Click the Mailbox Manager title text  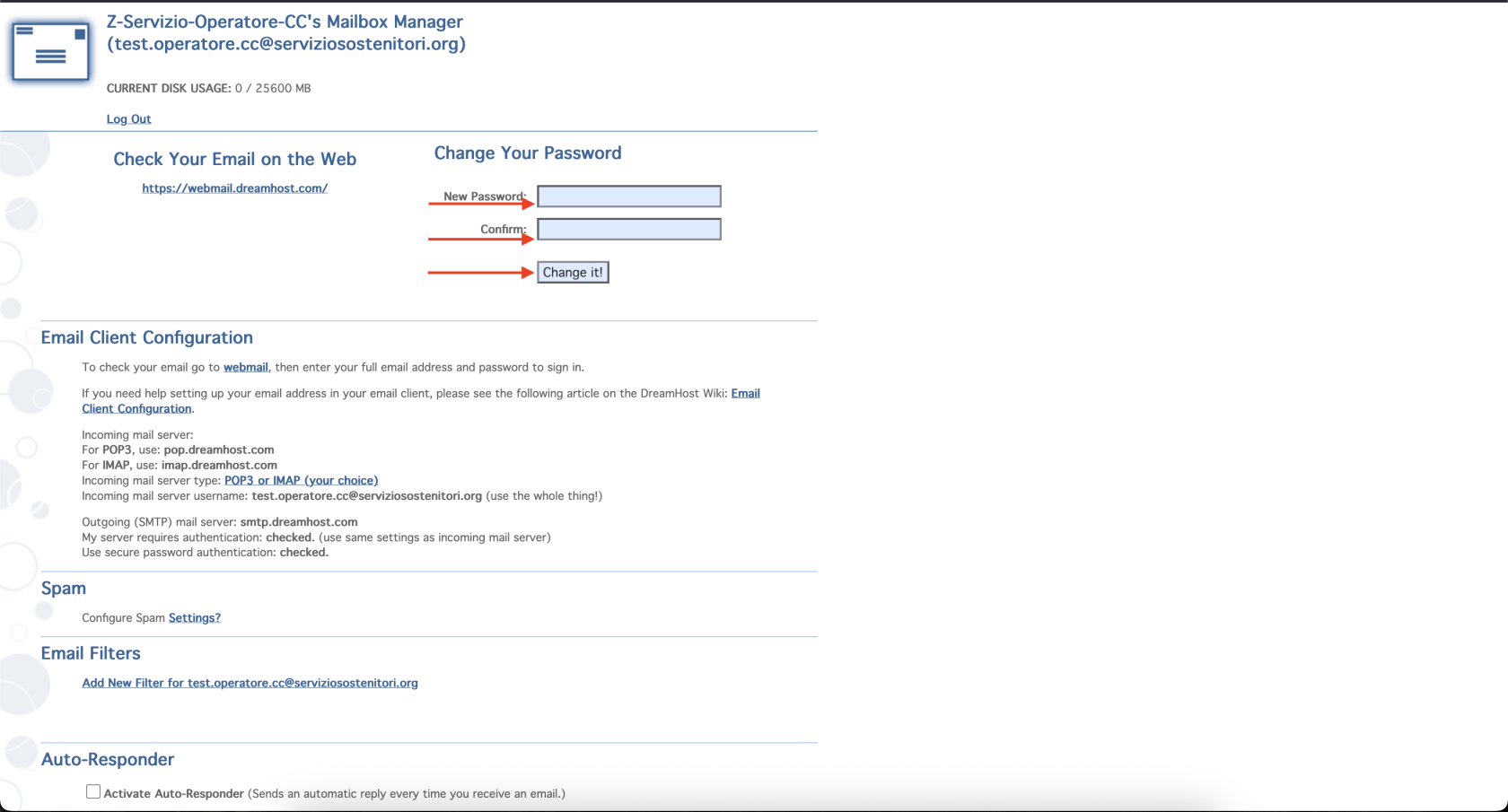tap(285, 33)
